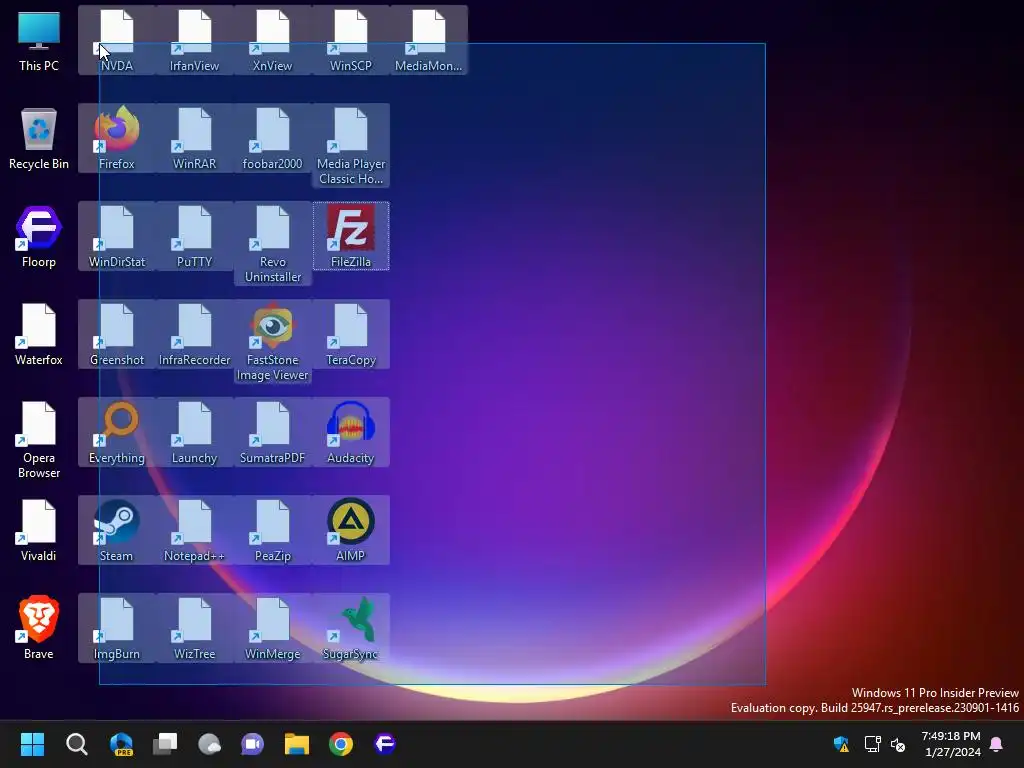1024x768 pixels.
Task: Select the foobar2000 shortcut
Action: click(x=272, y=138)
